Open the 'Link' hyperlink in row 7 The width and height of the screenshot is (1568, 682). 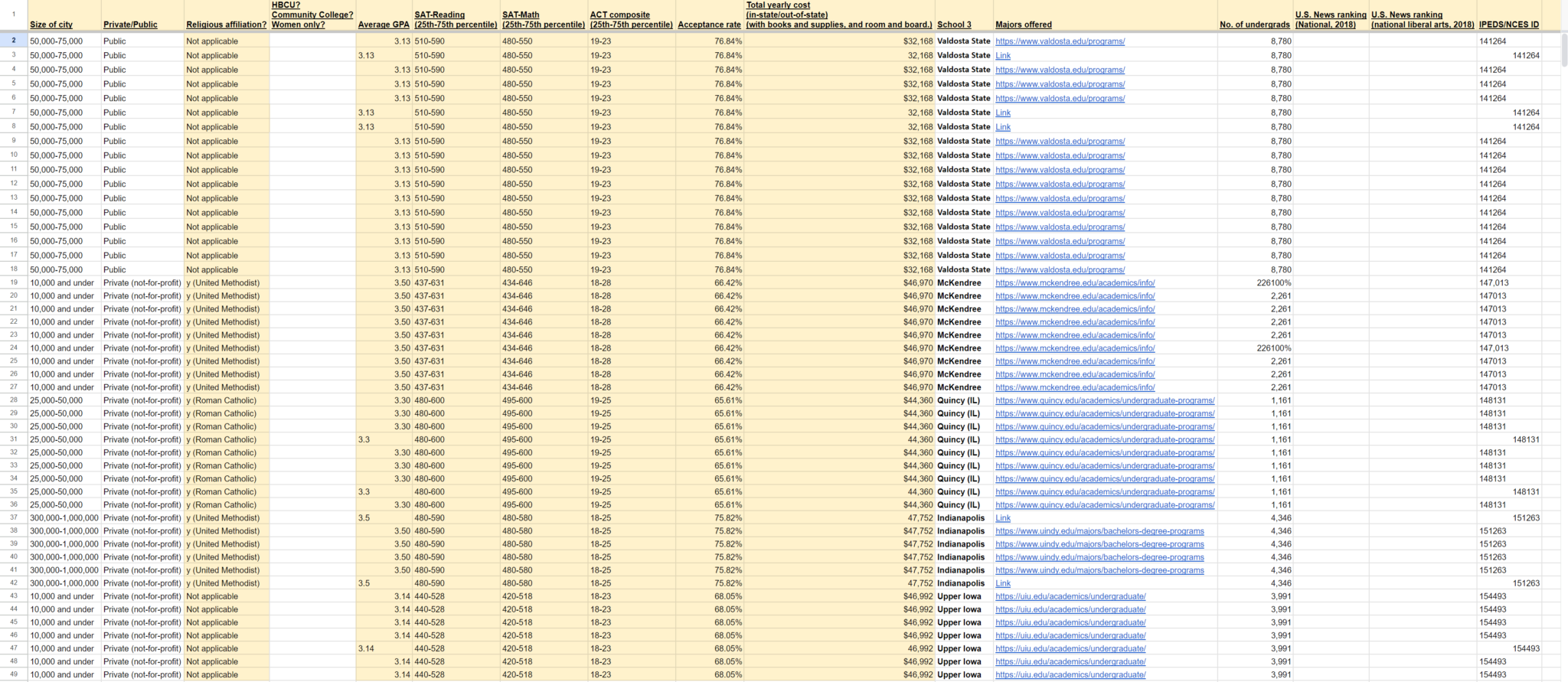click(1003, 113)
